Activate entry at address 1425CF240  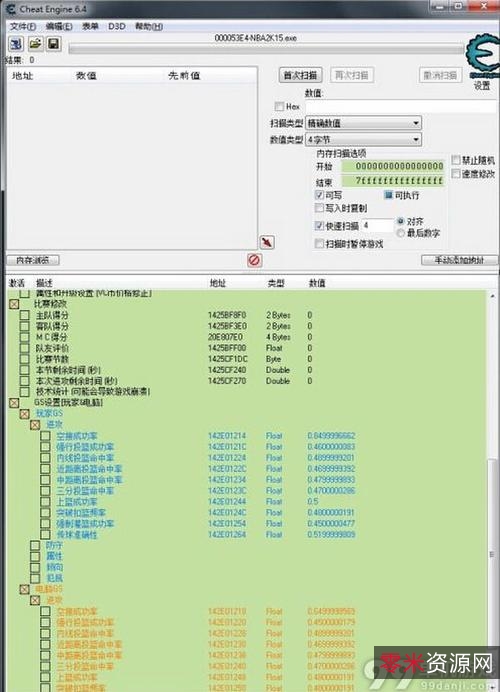coord(24,370)
